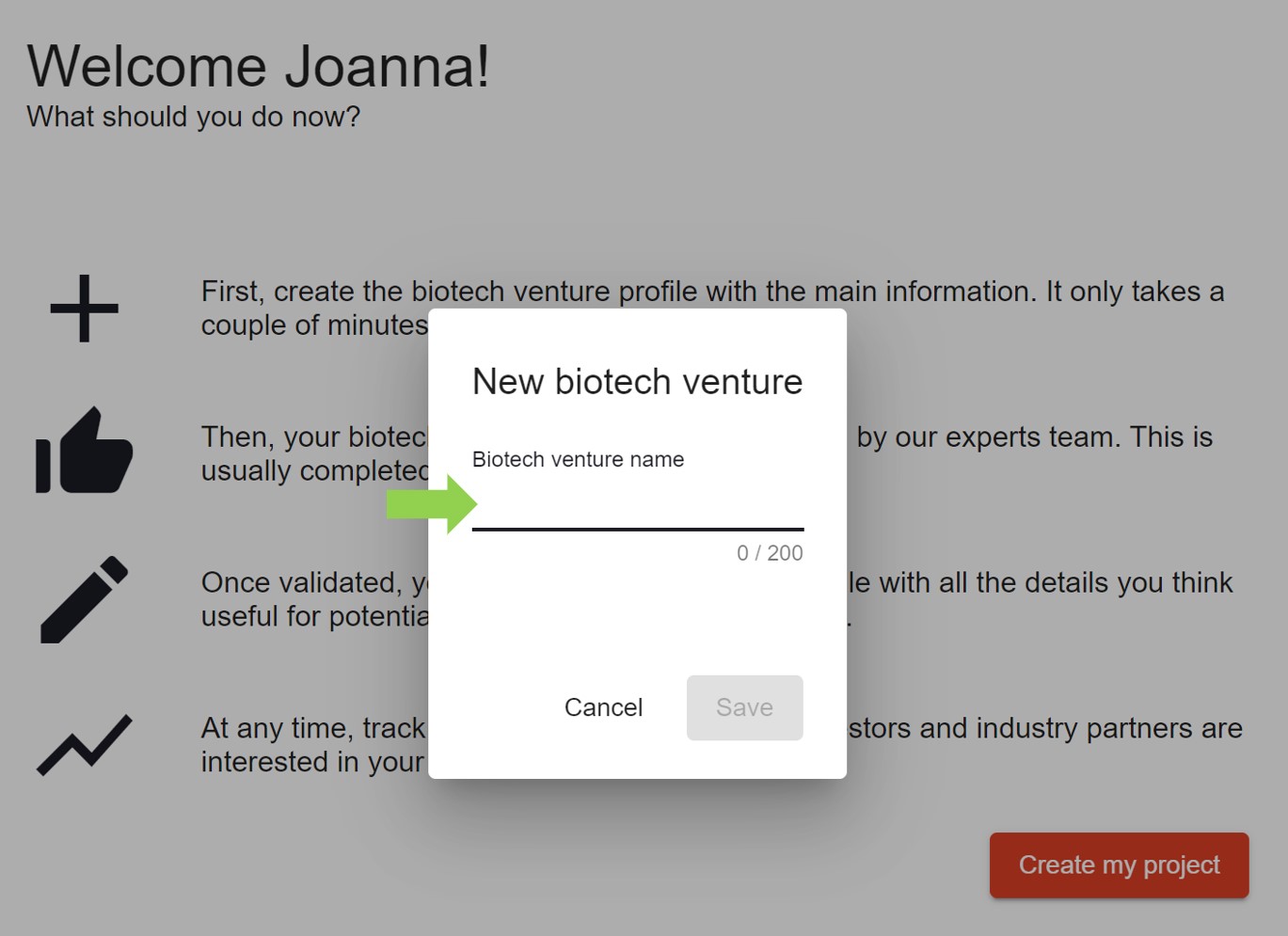Click the 'At any time, track' text
This screenshot has height=936, width=1288.
(x=313, y=729)
